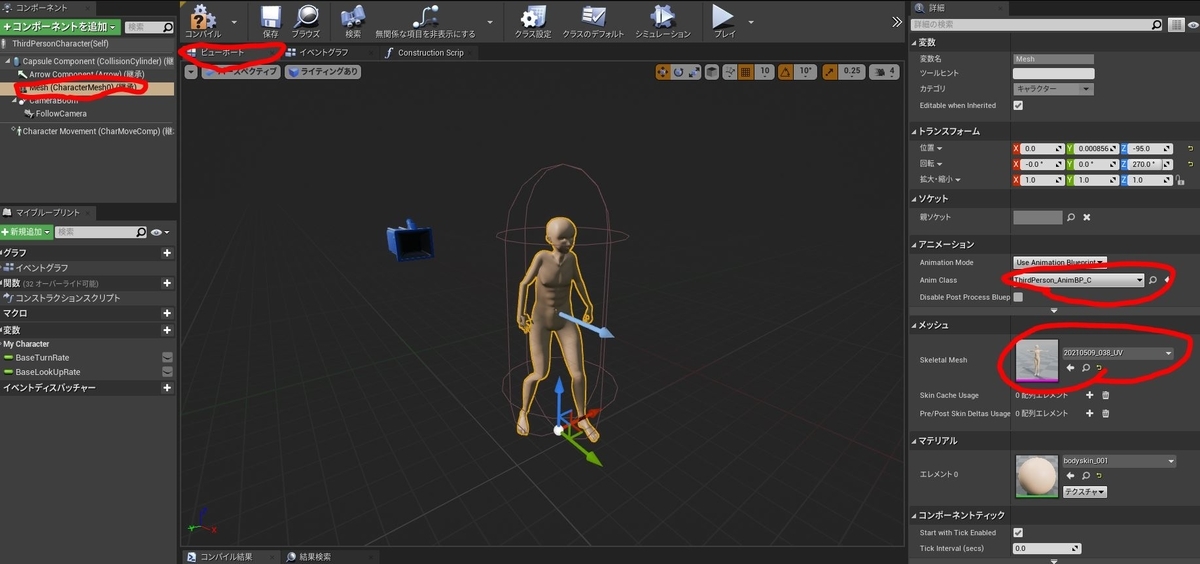Click the 検索 (Find) binoculars icon
Image resolution: width=1200 pixels, height=564 pixels.
click(352, 20)
